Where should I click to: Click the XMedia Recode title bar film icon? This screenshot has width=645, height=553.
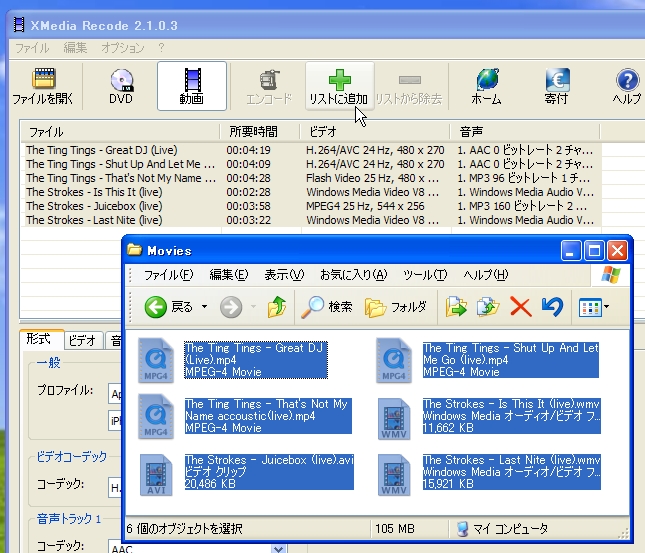[x=19, y=25]
